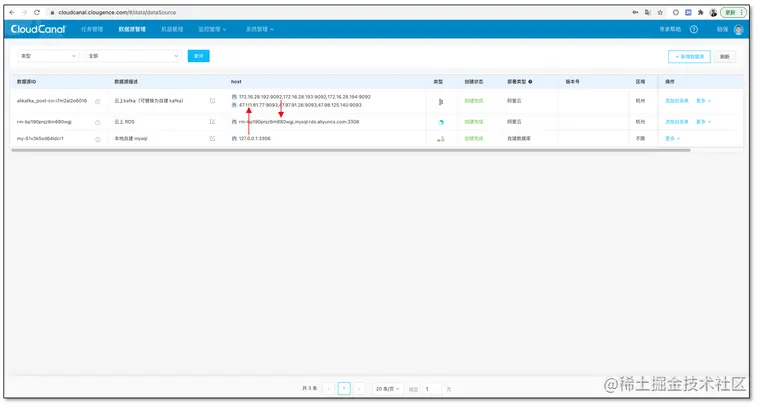Bookmark this page with the star icon
The image size is (760, 407).
click(660, 13)
